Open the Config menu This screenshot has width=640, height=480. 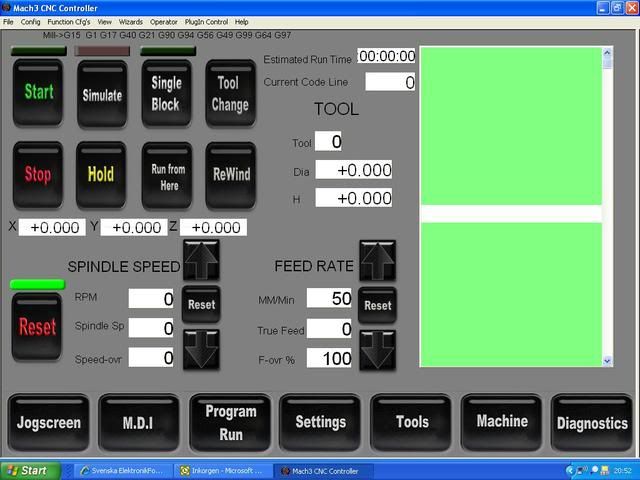click(31, 22)
